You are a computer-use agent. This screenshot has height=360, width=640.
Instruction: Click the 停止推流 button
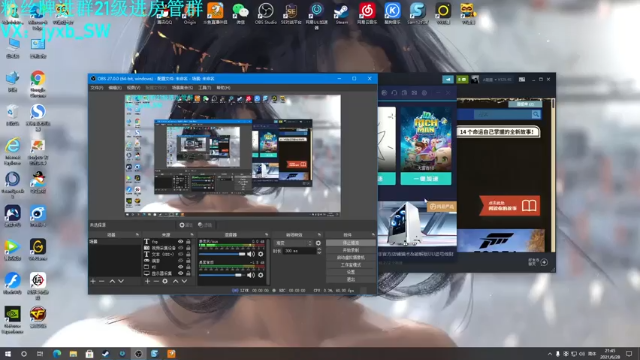pyautogui.click(x=351, y=242)
